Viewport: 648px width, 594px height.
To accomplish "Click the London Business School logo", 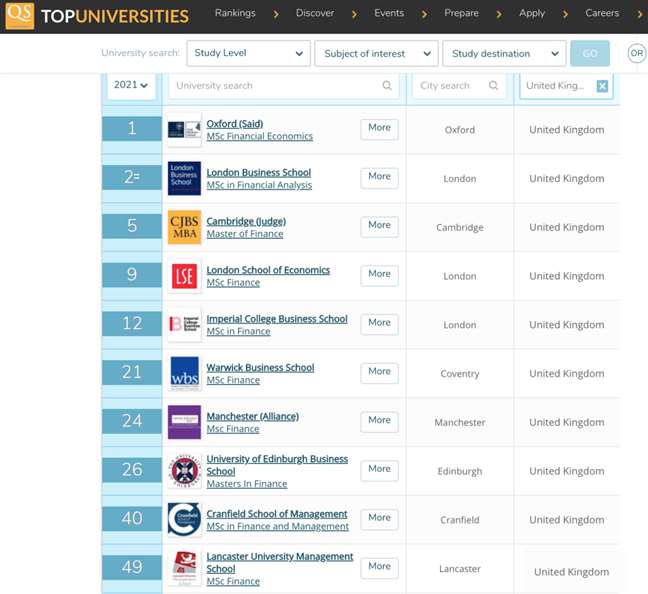I will (184, 178).
